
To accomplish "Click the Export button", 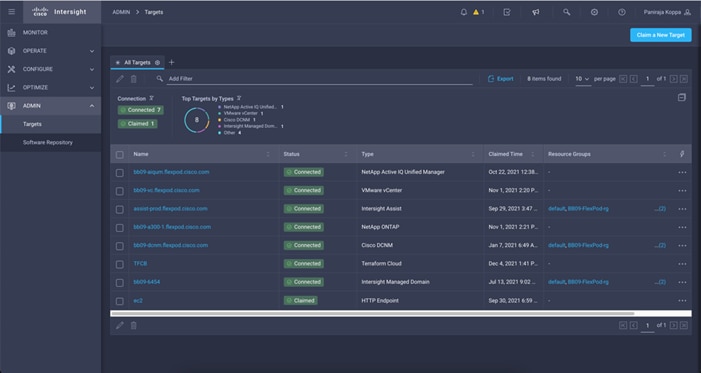I will (x=501, y=79).
